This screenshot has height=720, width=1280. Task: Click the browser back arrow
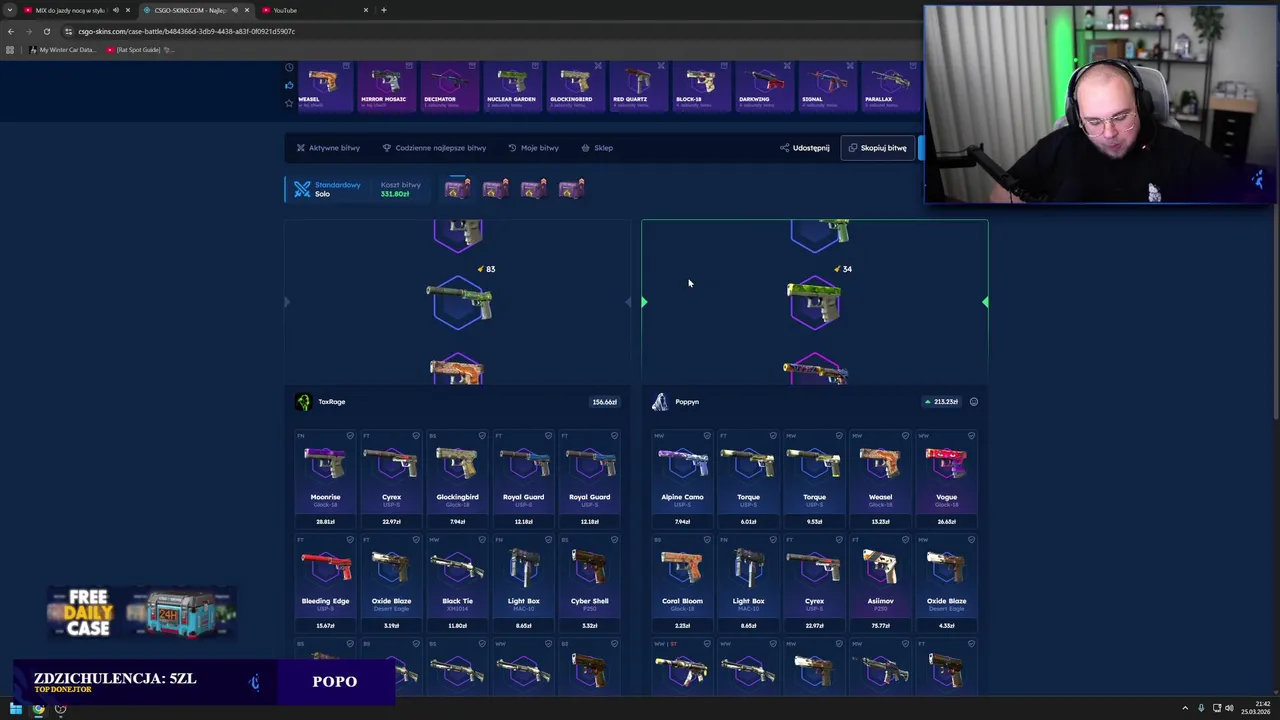(10, 31)
